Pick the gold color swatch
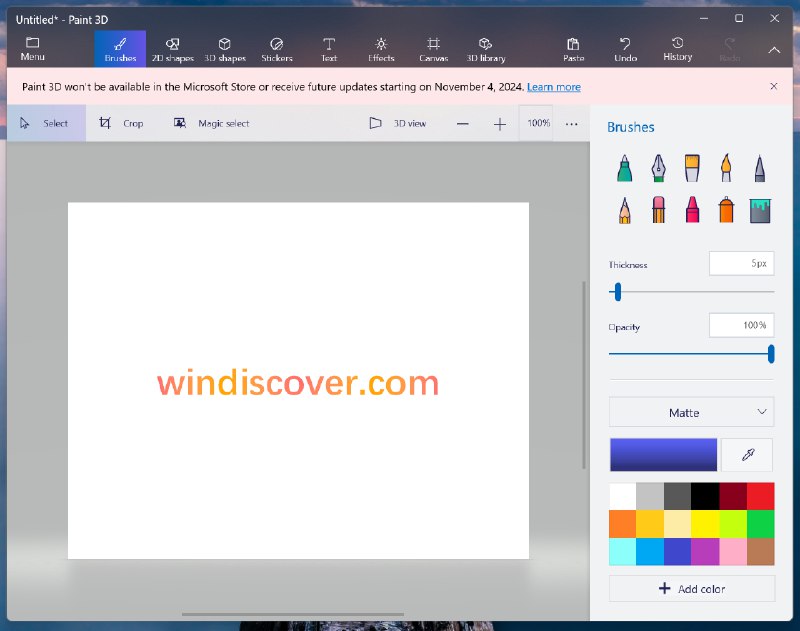 (x=650, y=523)
